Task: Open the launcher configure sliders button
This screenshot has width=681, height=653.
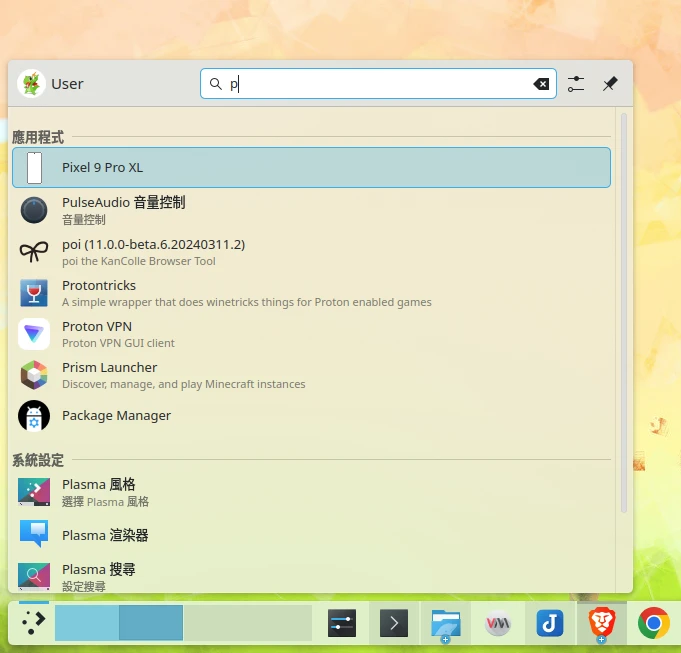Action: point(576,84)
